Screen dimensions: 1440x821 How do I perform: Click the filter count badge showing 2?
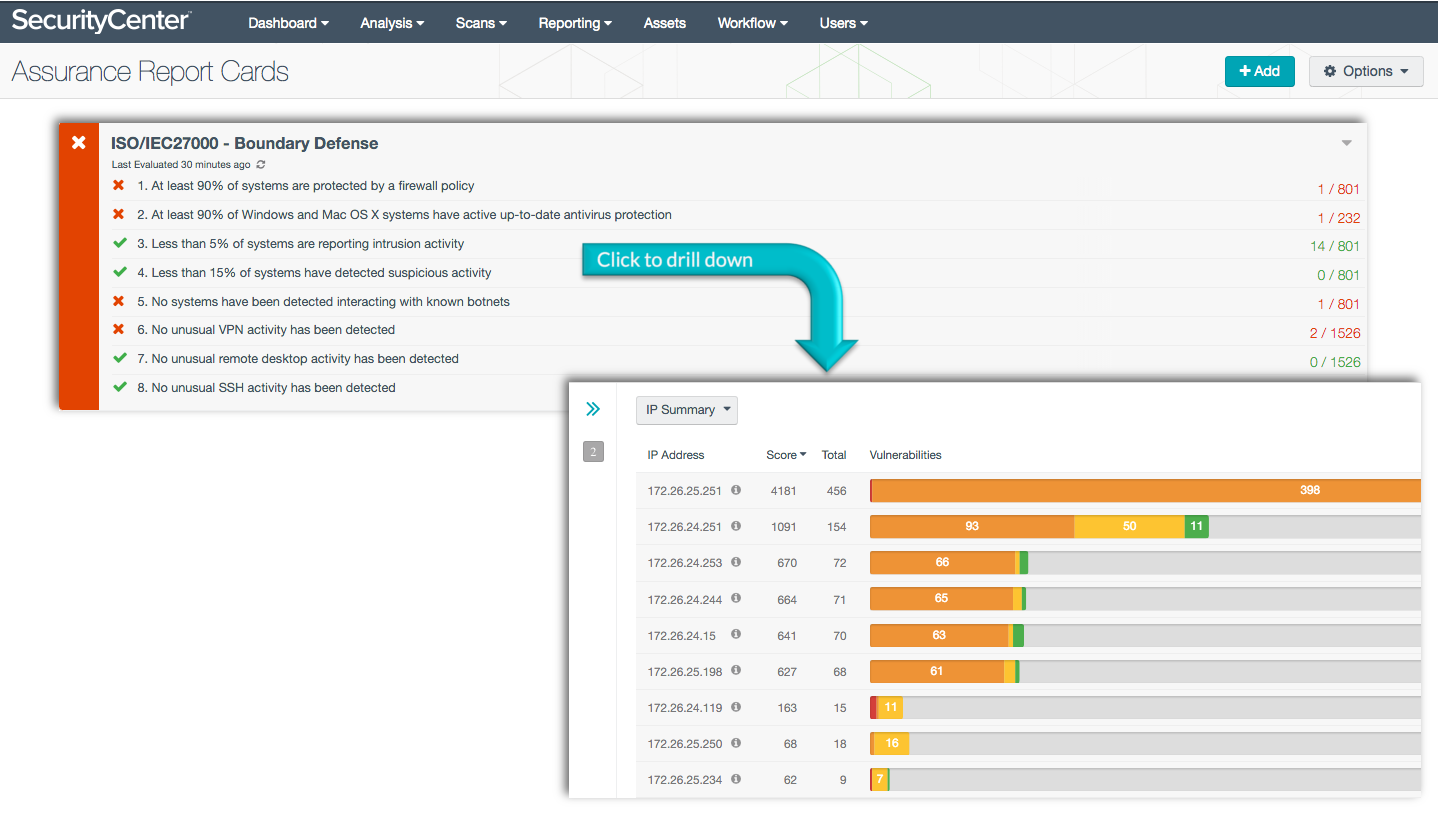pos(593,453)
